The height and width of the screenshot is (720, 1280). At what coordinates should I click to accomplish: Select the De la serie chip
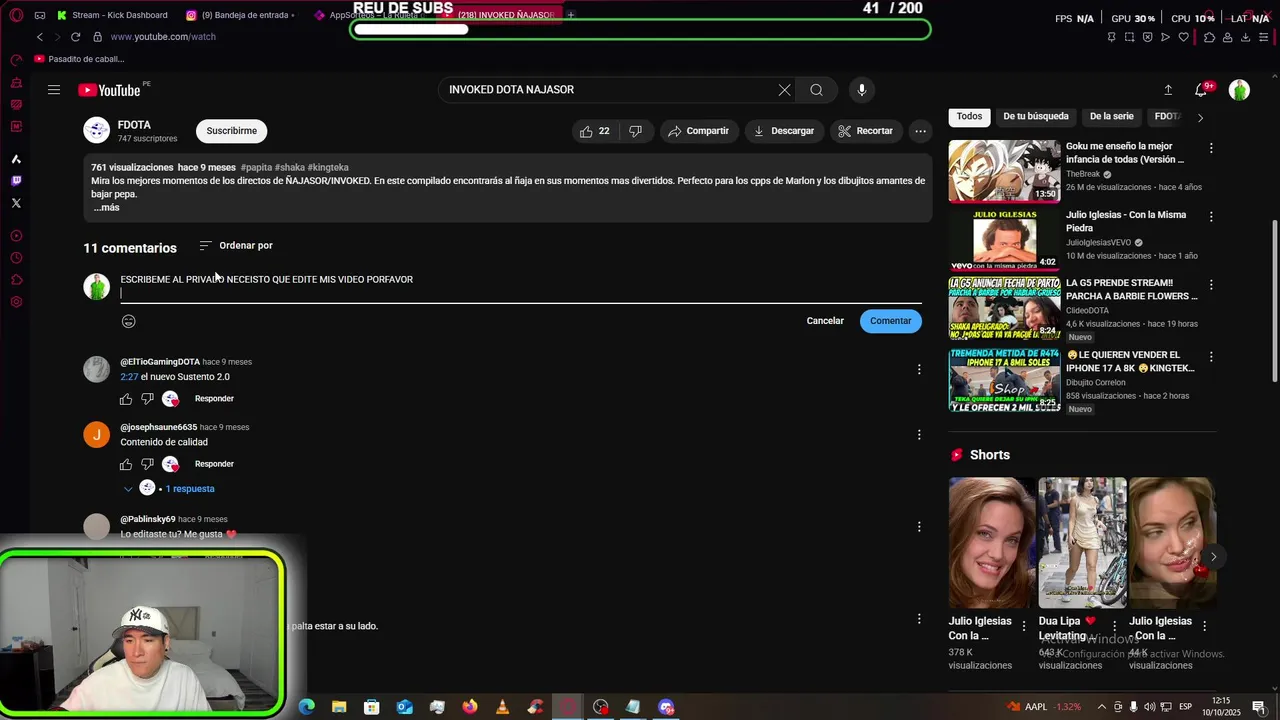point(1111,116)
